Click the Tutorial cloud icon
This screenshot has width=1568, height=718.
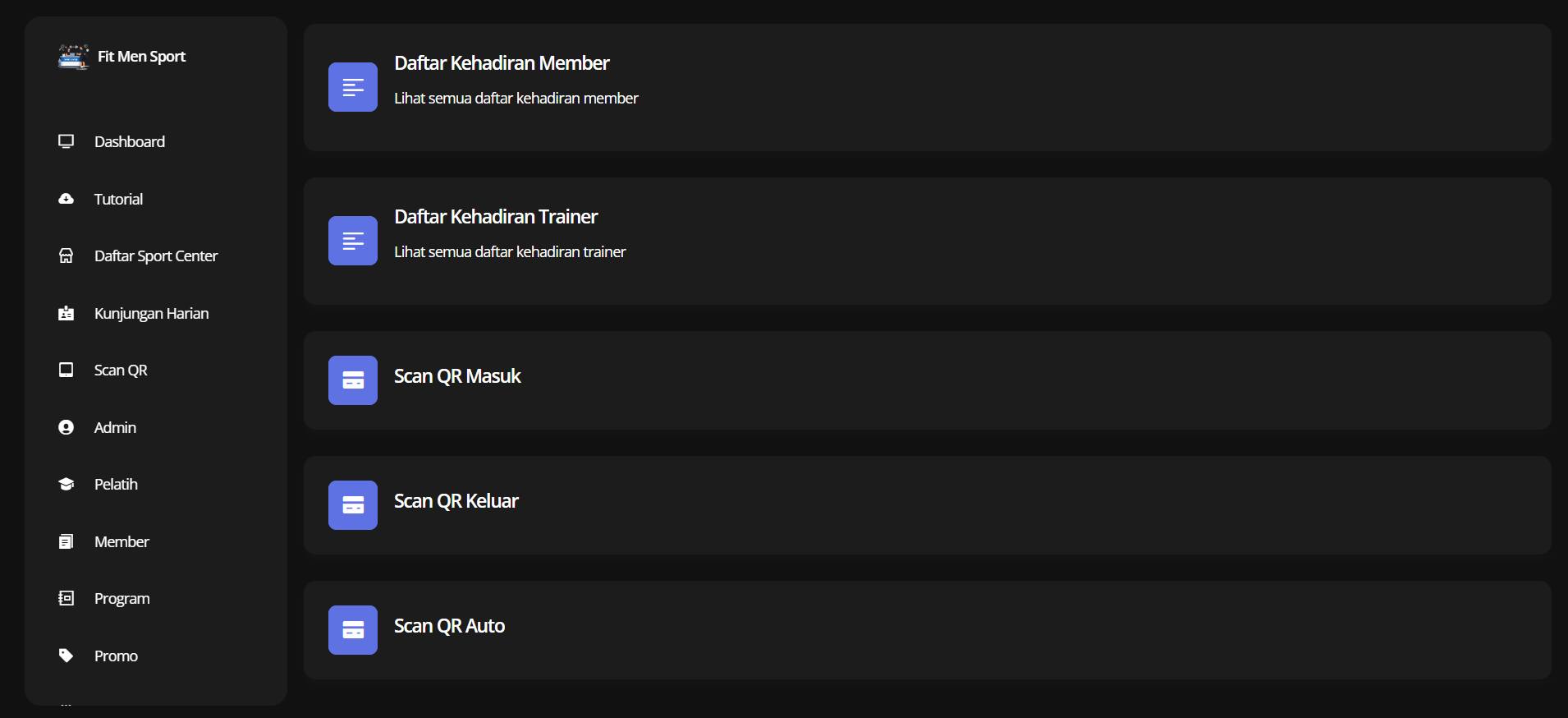(66, 199)
